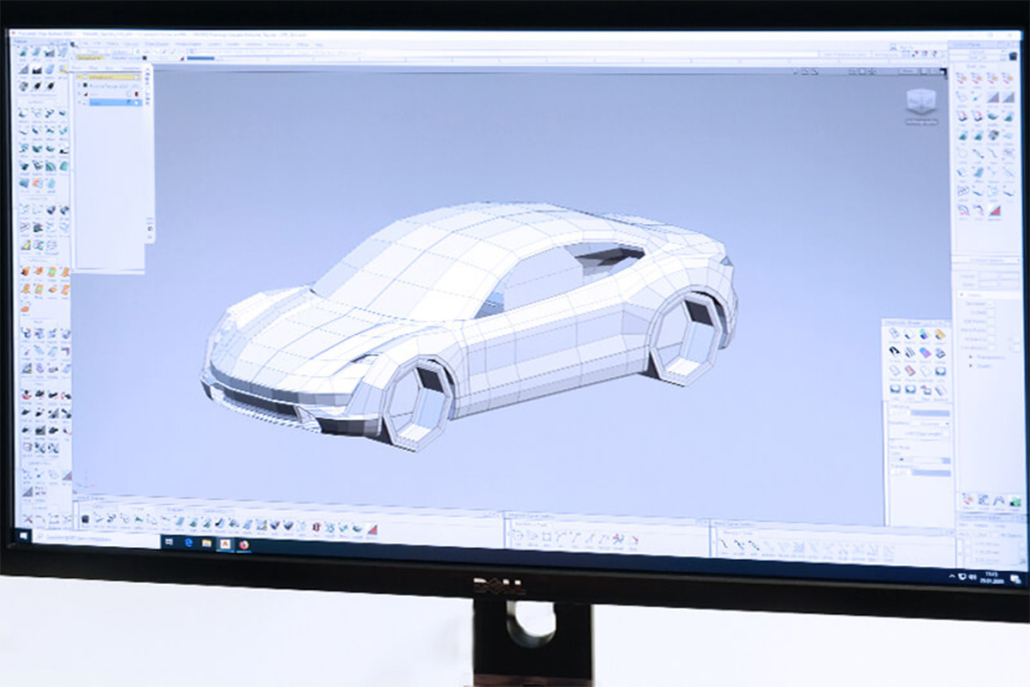Tick bottom checkbox in Control Panel options list
Viewport: 1030px width, 687px height.
point(991,347)
